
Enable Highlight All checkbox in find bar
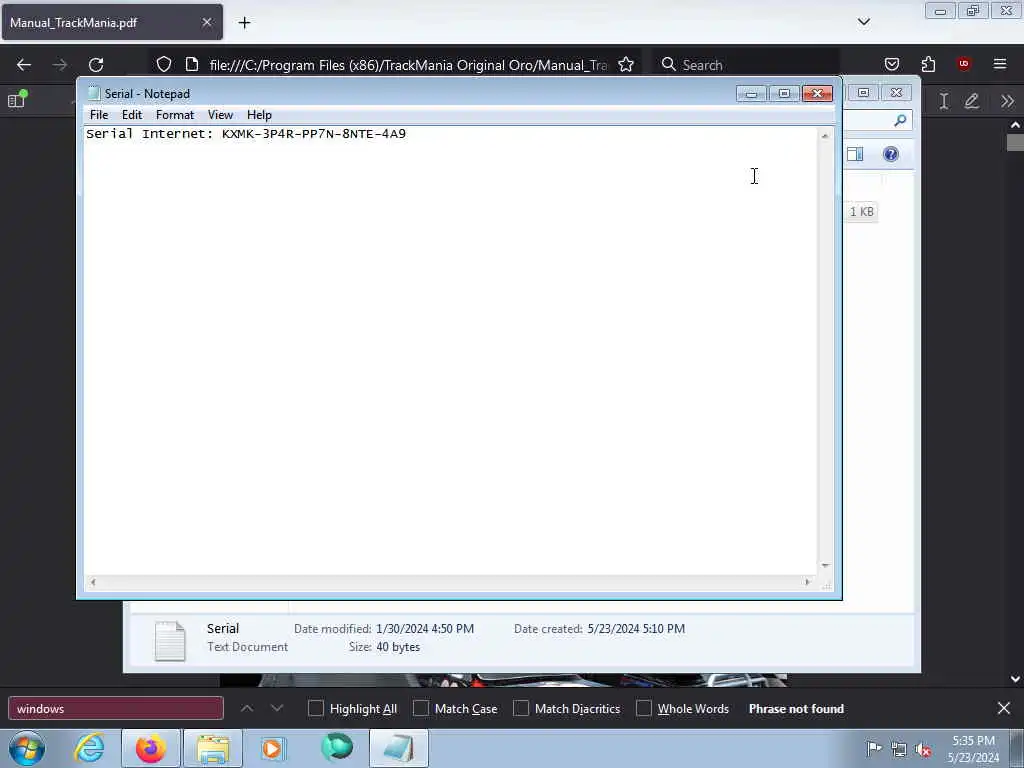315,709
